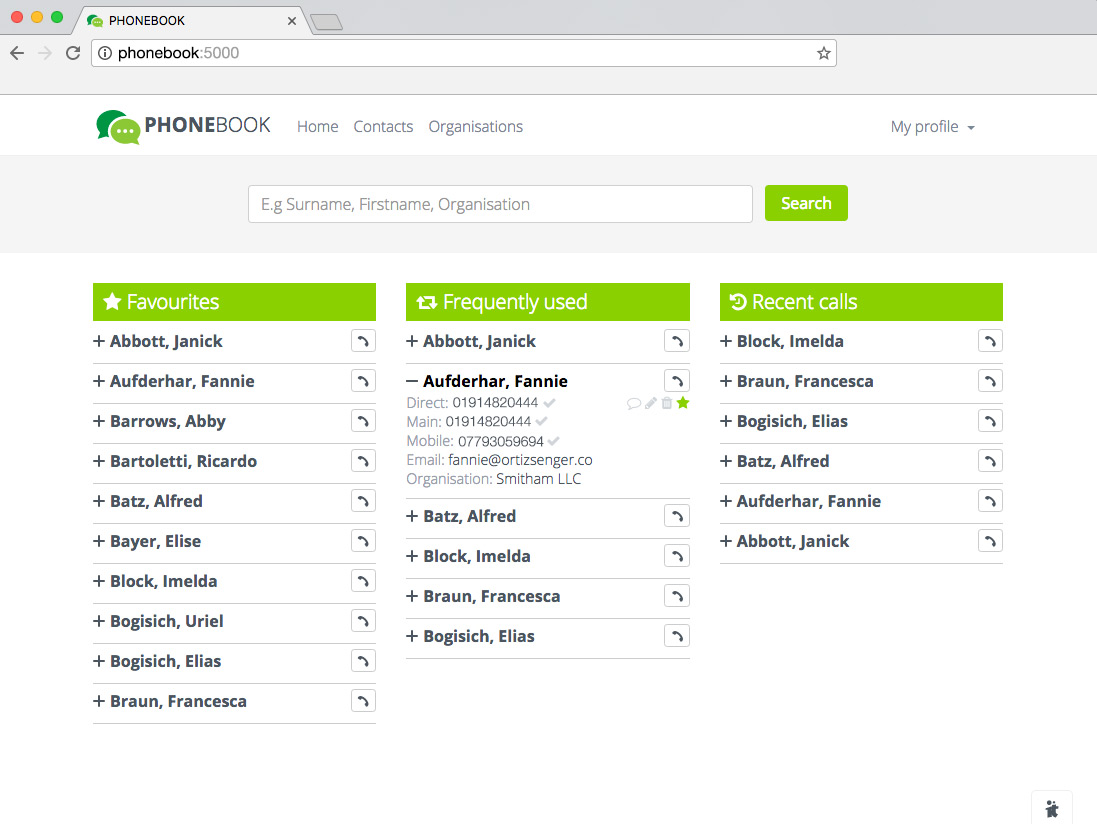
Task: Click the PhoneBook logo
Action: [x=184, y=127]
